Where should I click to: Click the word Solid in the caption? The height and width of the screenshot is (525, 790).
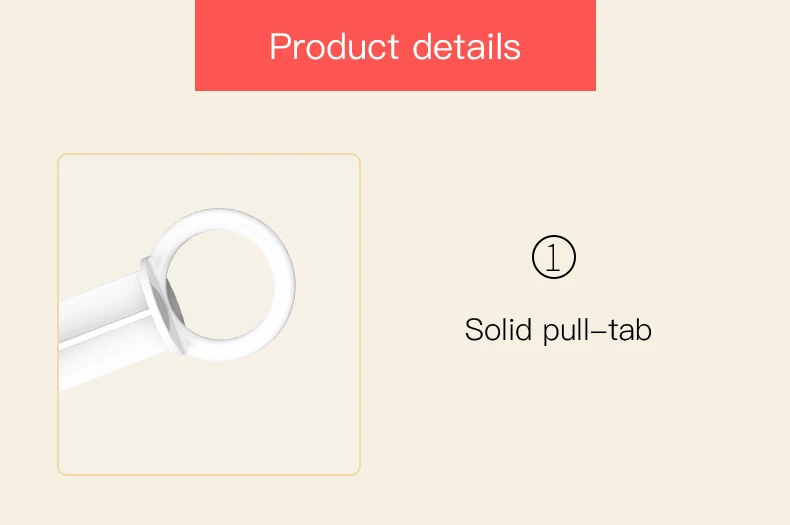click(498, 330)
